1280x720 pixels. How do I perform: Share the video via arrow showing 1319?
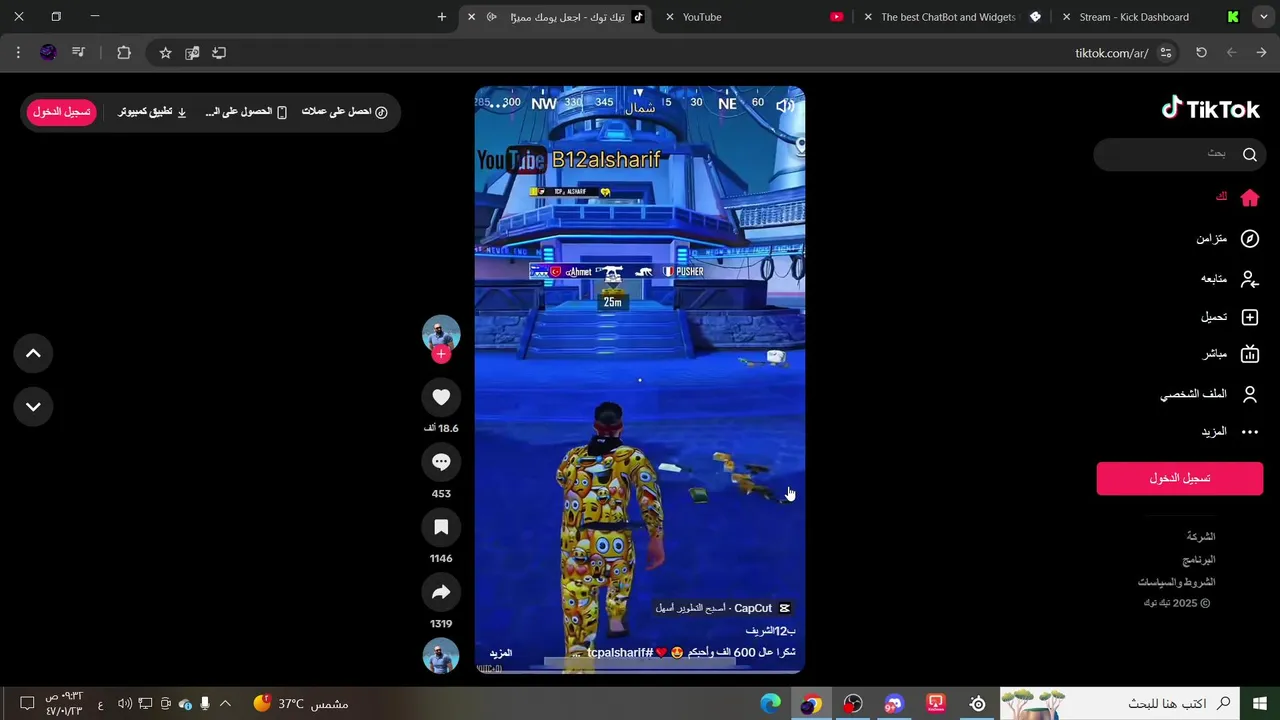point(441,592)
